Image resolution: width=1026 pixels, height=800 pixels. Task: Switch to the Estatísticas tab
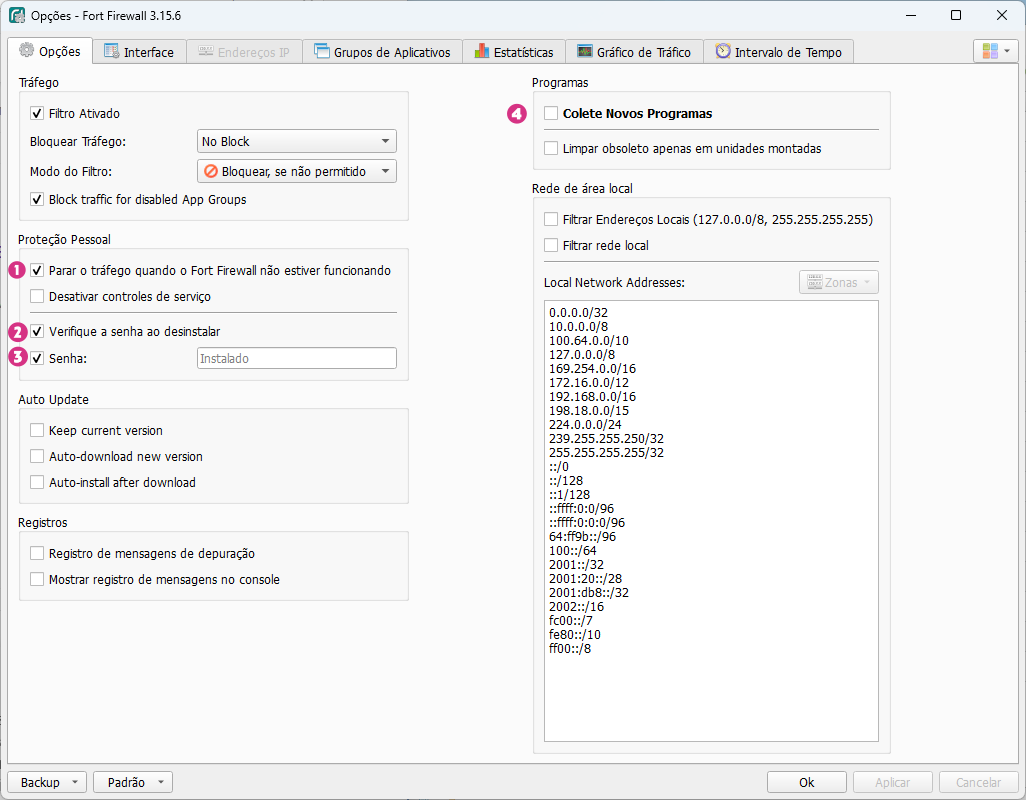(514, 52)
